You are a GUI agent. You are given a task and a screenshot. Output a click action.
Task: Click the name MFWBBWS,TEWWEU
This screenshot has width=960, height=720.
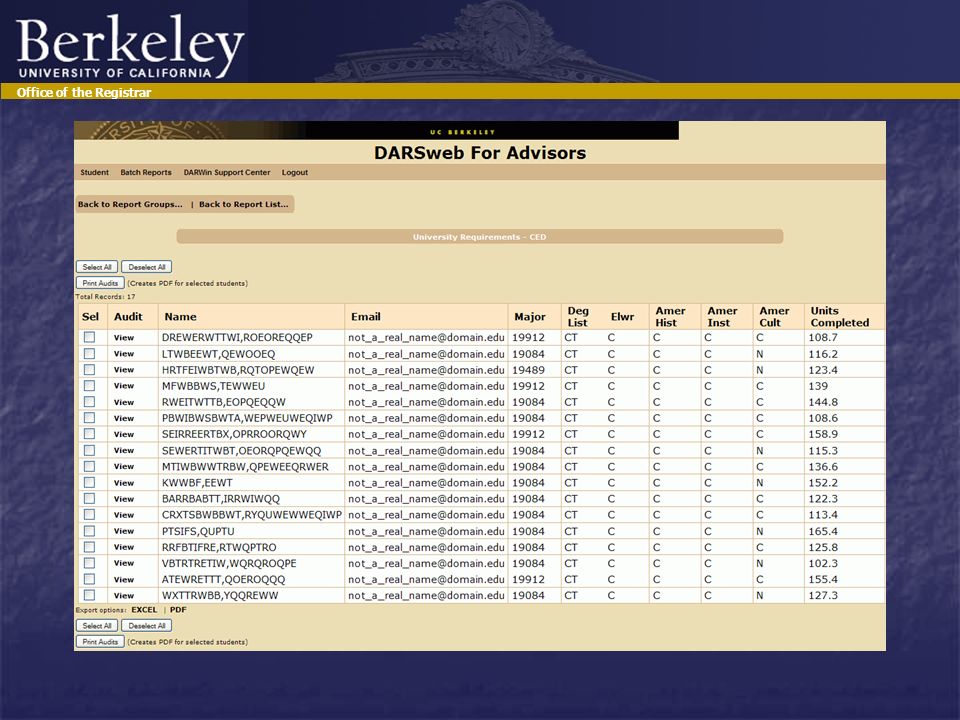tap(213, 386)
